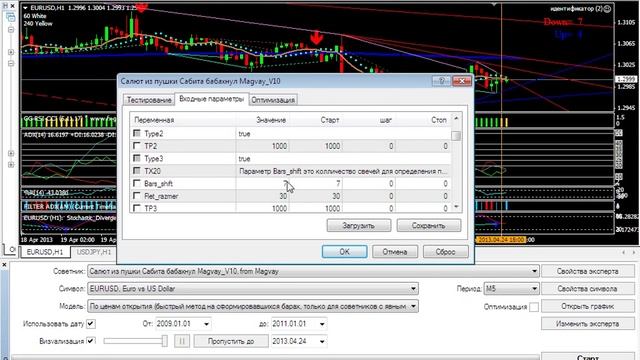Click the Bars_shift value cell
This screenshot has width=640, height=360.
click(262, 184)
